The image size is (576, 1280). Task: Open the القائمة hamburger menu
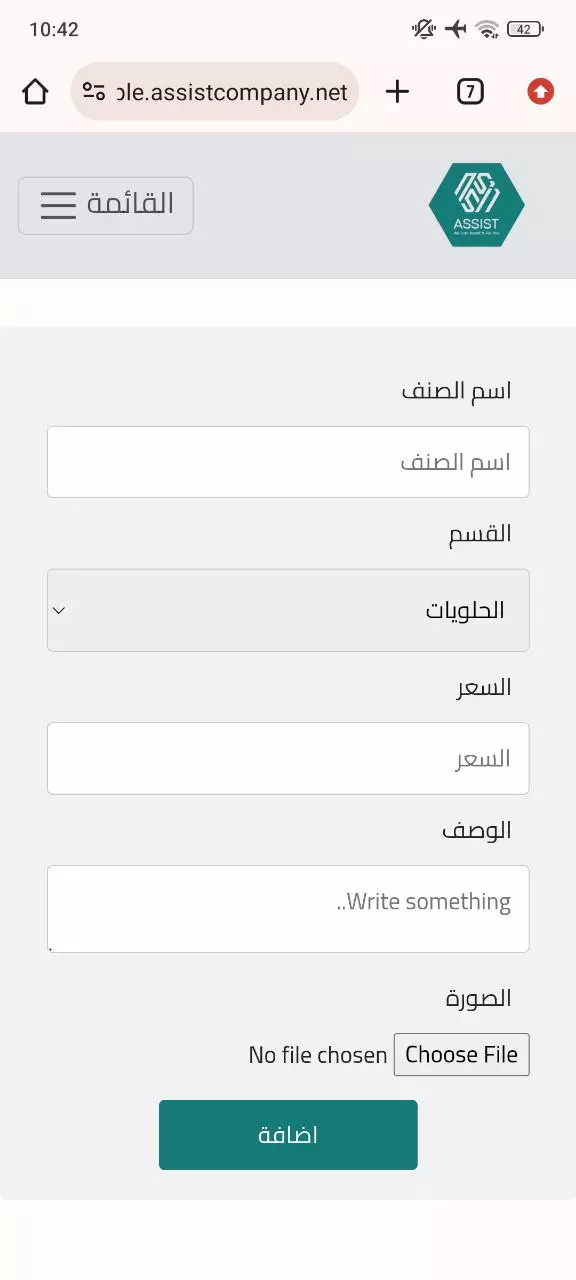click(x=105, y=205)
